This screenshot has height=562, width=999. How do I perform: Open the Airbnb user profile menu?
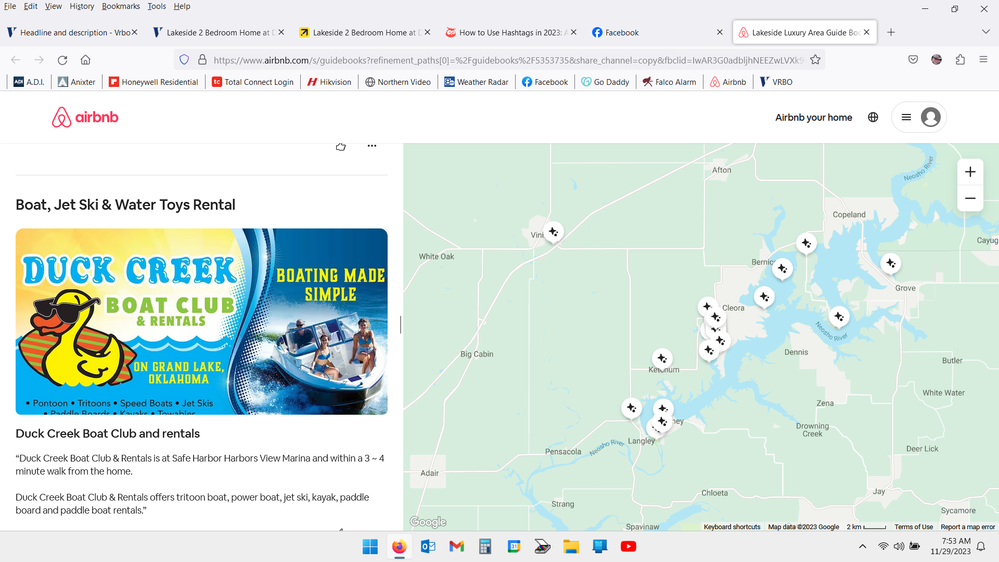(x=919, y=117)
